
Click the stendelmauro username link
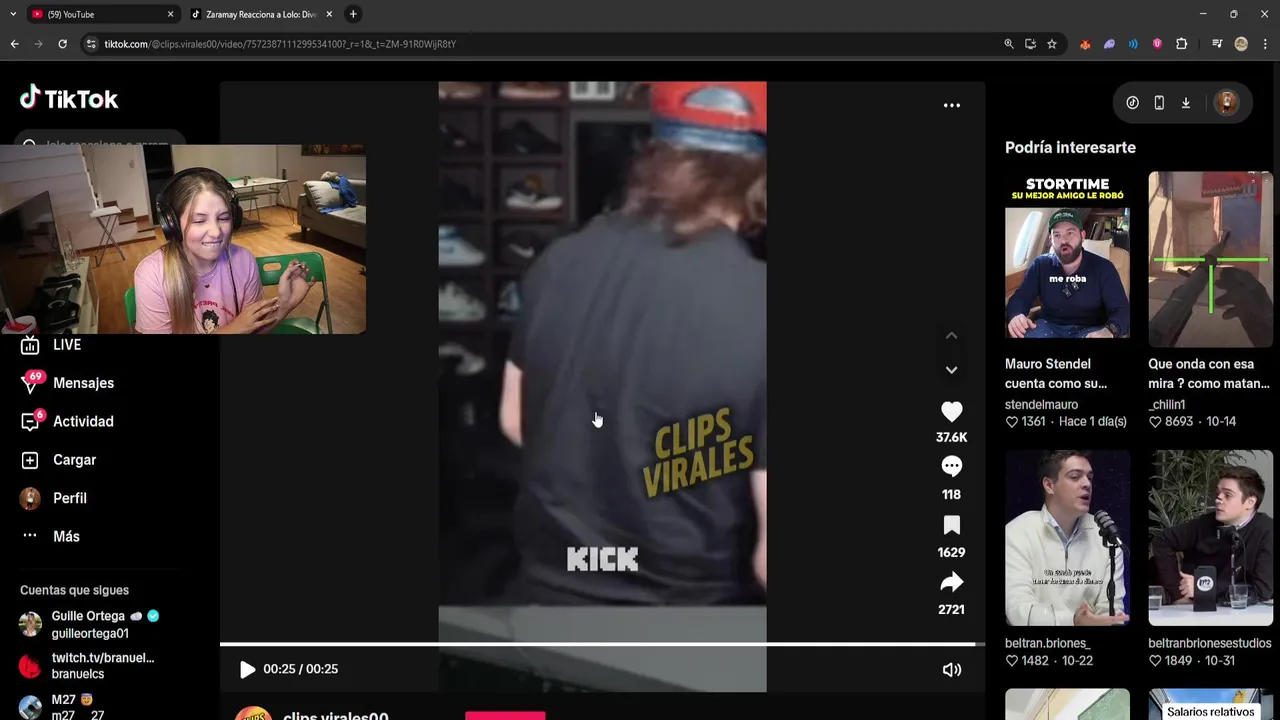tap(1041, 404)
